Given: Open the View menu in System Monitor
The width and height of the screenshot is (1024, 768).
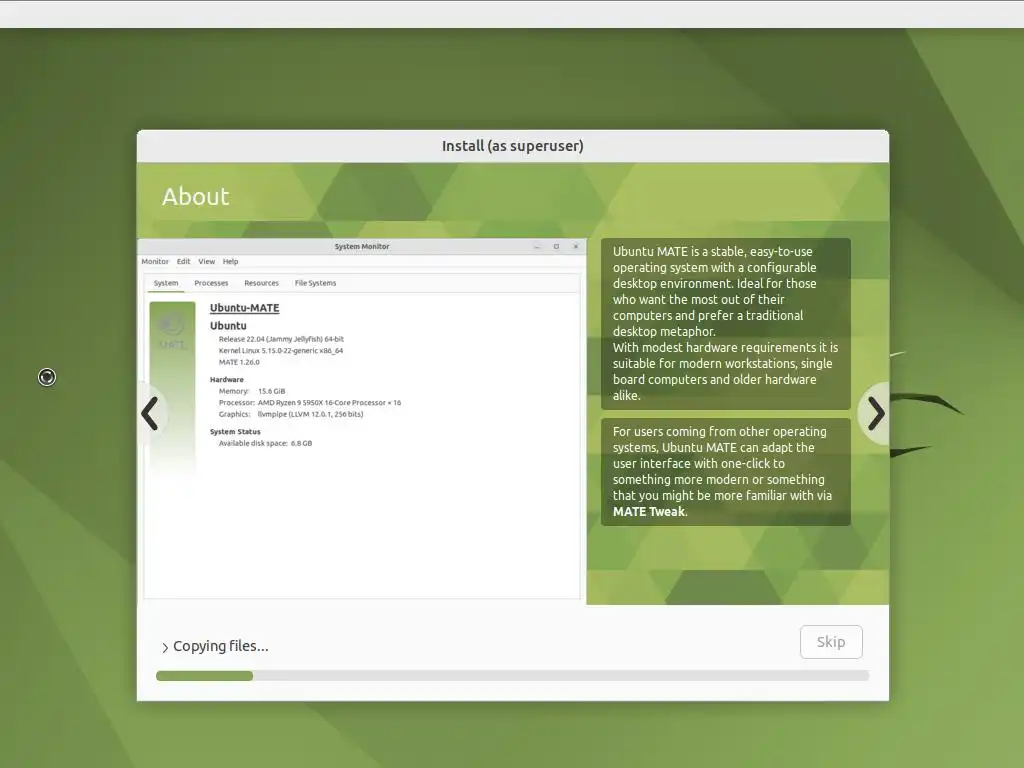Looking at the screenshot, I should pos(206,261).
